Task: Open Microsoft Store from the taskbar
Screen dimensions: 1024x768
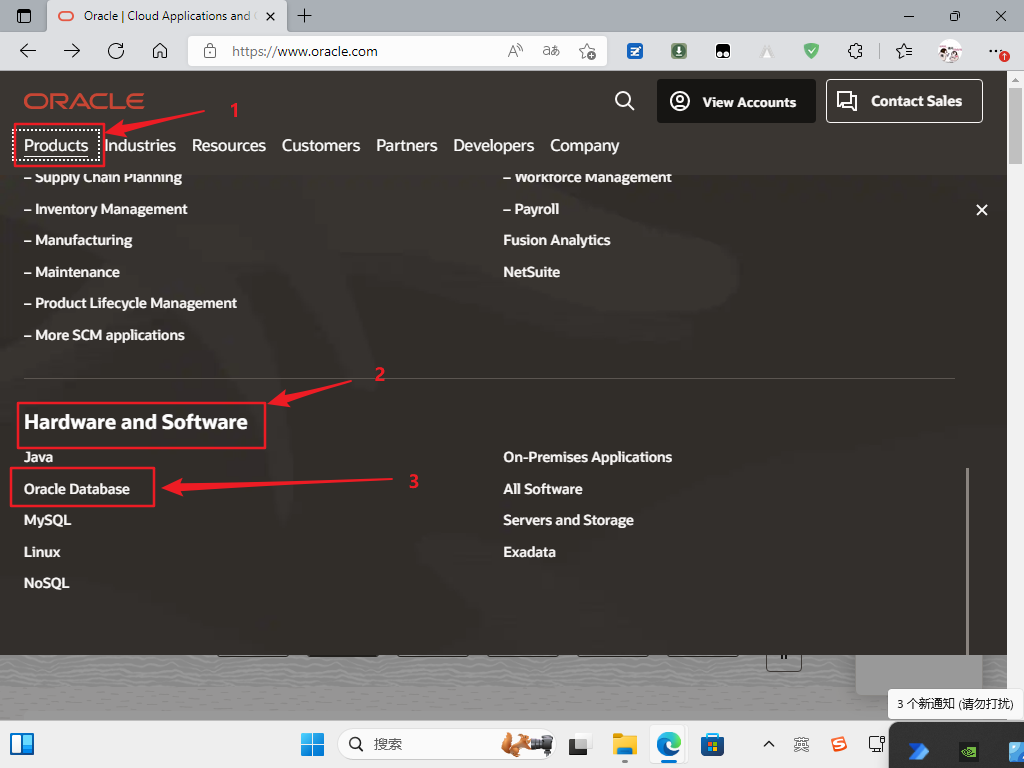Action: click(712, 744)
